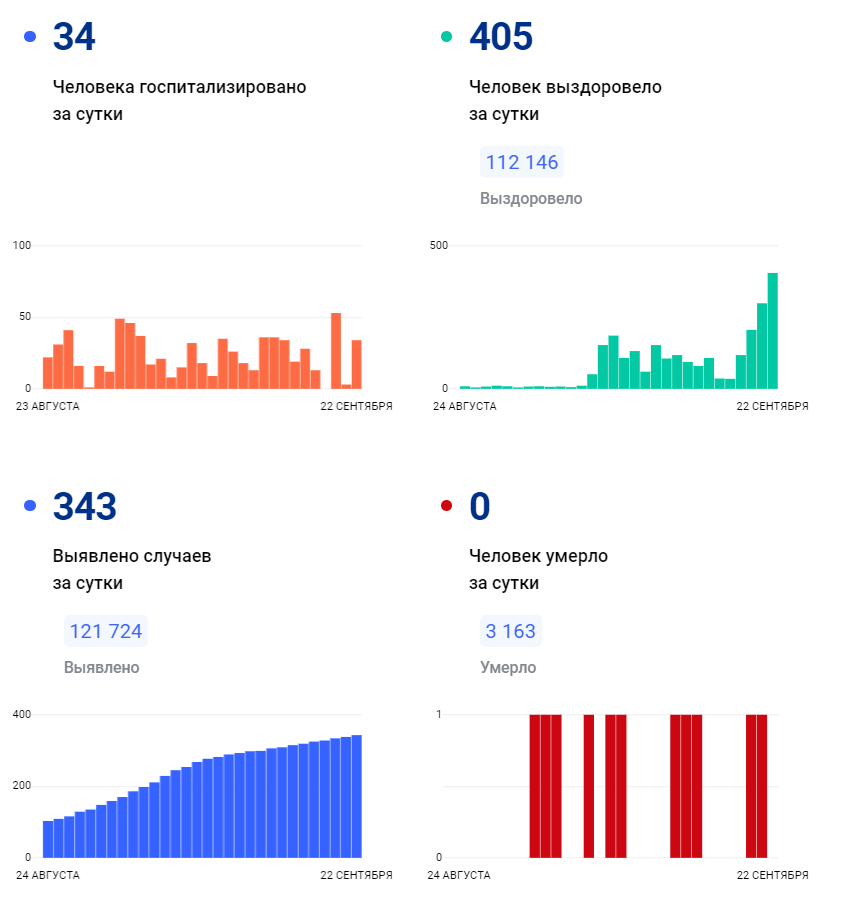Click the tallest orange bar in hospitalization chart
The width and height of the screenshot is (843, 909).
pyautogui.click(x=336, y=350)
